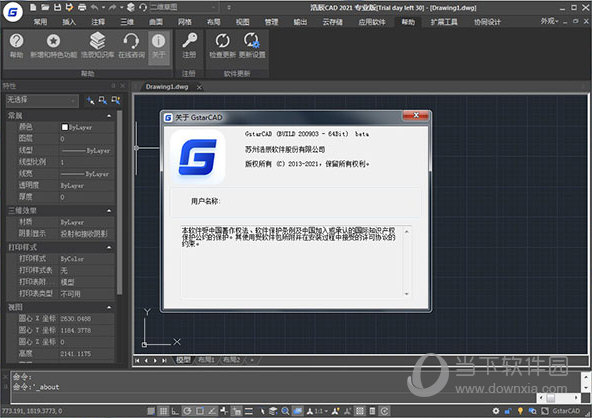592x418 pixels.
Task: Open the undo history dropdown arrow
Action: [x=103, y=7]
